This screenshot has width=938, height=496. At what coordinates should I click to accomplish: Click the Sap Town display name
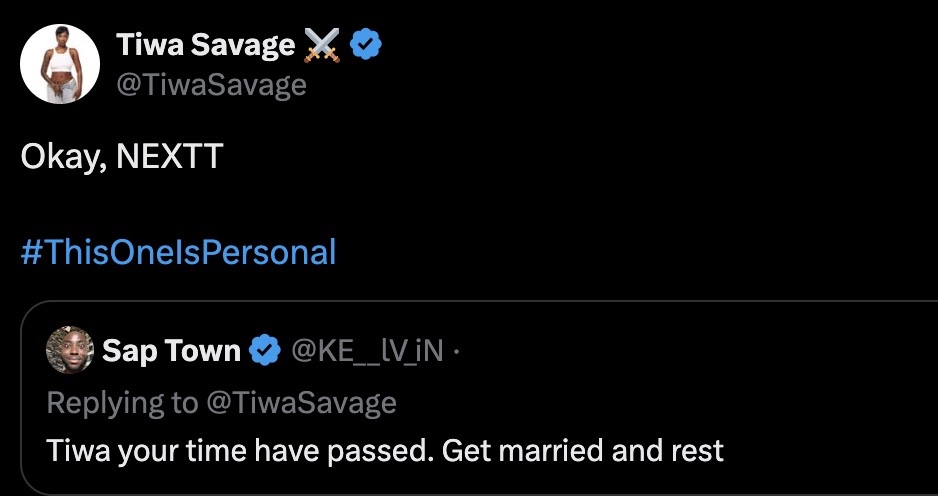tap(171, 351)
